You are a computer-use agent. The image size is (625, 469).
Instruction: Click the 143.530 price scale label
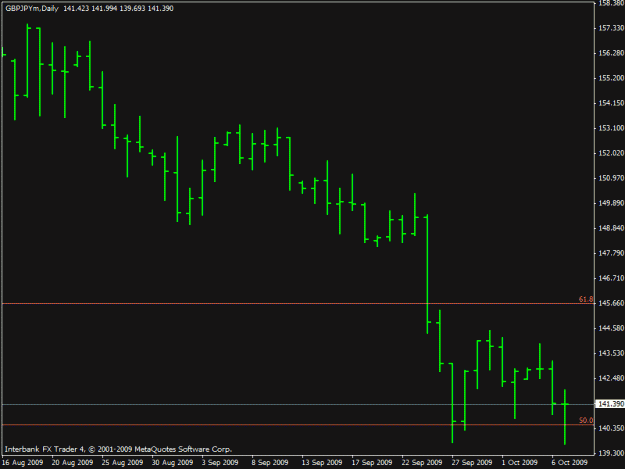(611, 353)
